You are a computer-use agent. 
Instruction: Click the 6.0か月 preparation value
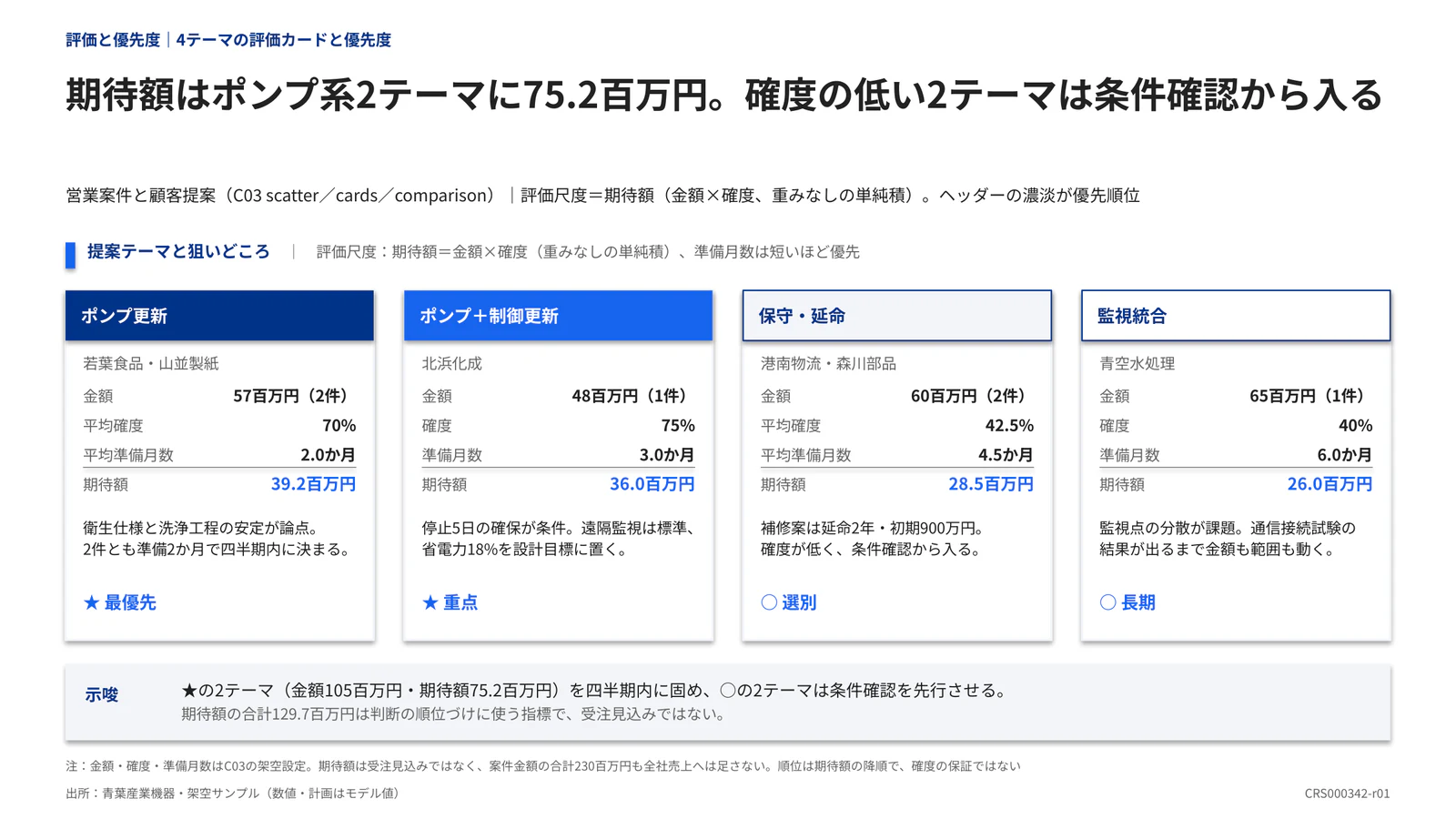pyautogui.click(x=1345, y=455)
